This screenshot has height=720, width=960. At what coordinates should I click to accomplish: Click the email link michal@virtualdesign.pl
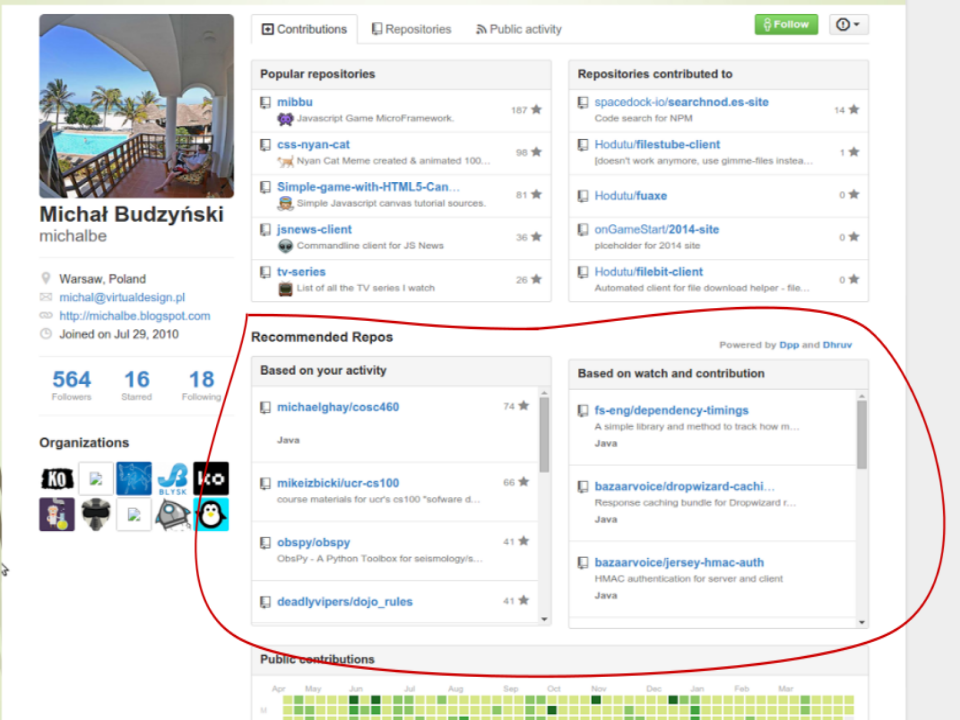[122, 297]
